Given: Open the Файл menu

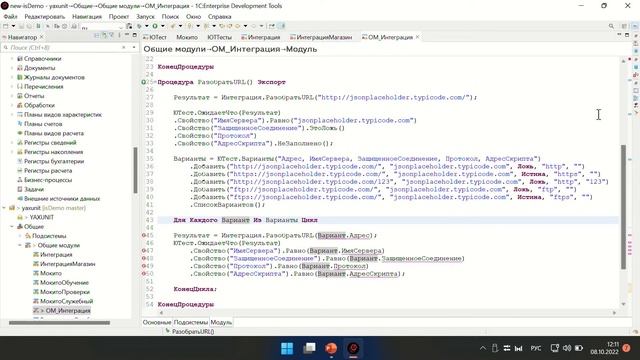Looking at the screenshot, I should (10, 16).
